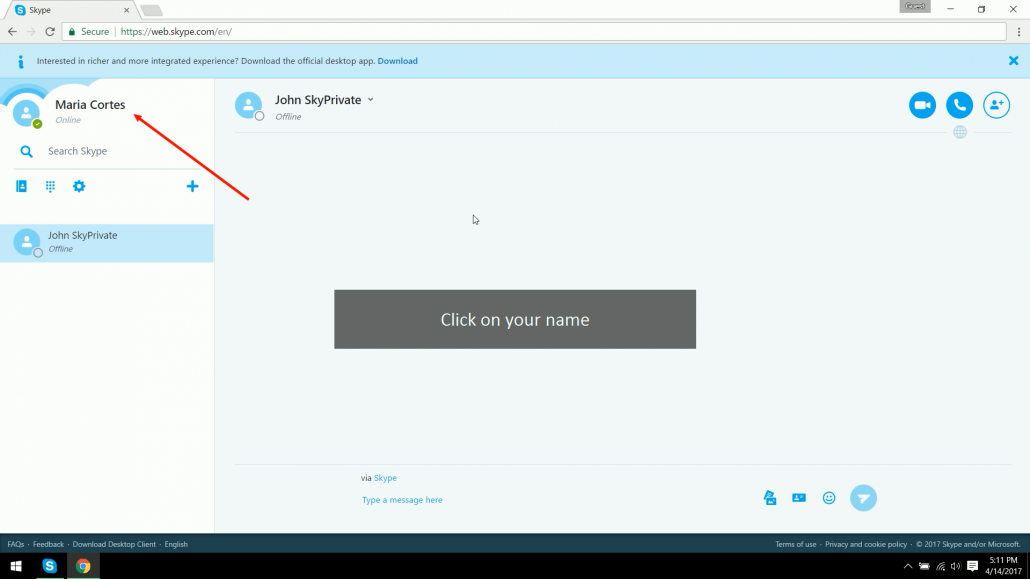Open Skype app from the taskbar
Viewport: 1030px width, 579px height.
click(49, 566)
